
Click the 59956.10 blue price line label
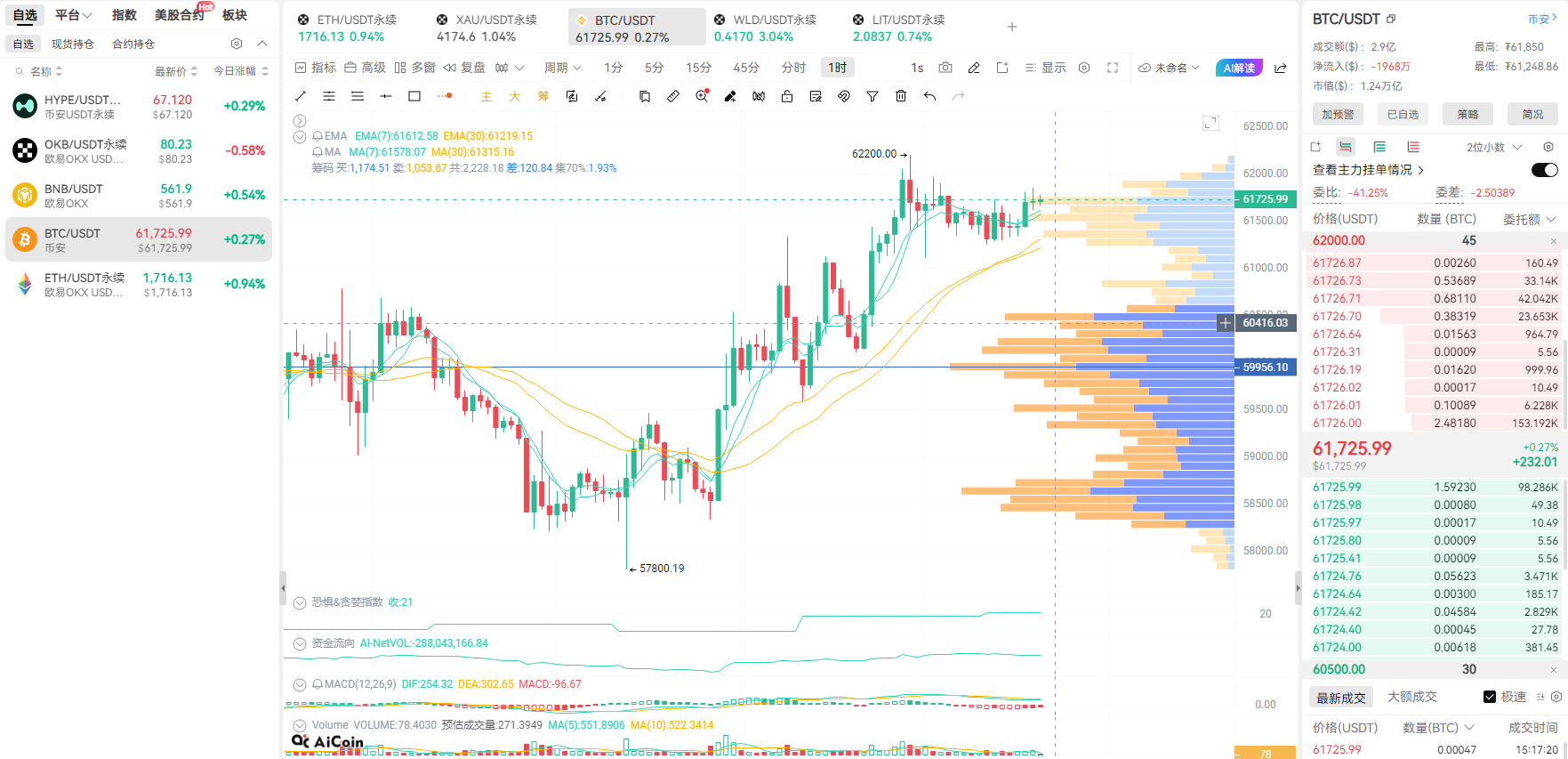1265,367
